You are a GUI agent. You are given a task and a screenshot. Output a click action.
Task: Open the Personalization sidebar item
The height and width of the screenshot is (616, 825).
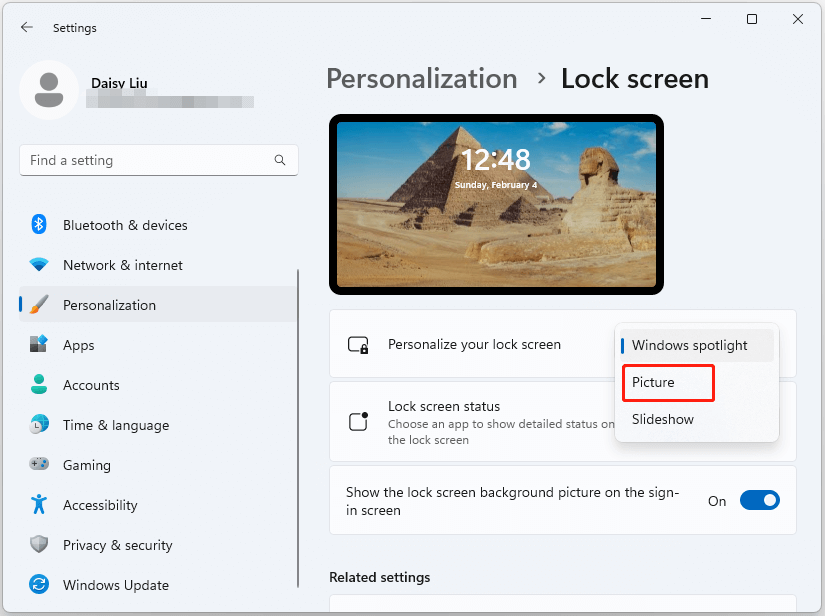(109, 305)
